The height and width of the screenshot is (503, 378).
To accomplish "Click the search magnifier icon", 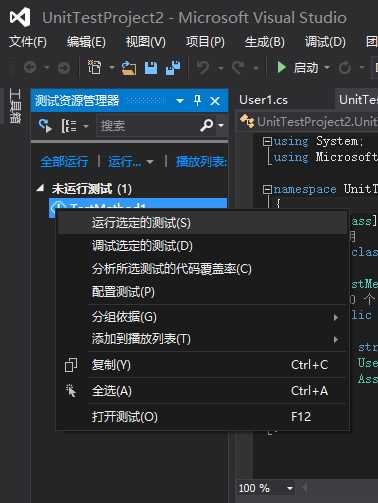I will tap(207, 125).
